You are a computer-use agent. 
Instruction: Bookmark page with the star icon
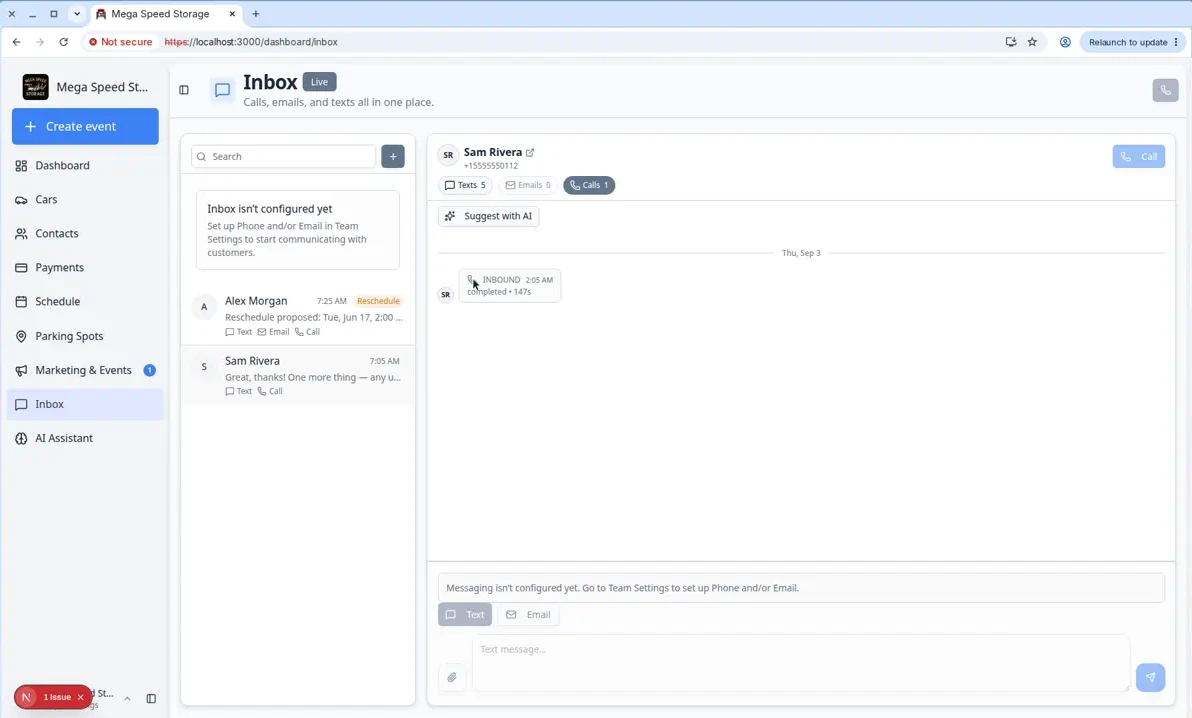[x=1032, y=42]
